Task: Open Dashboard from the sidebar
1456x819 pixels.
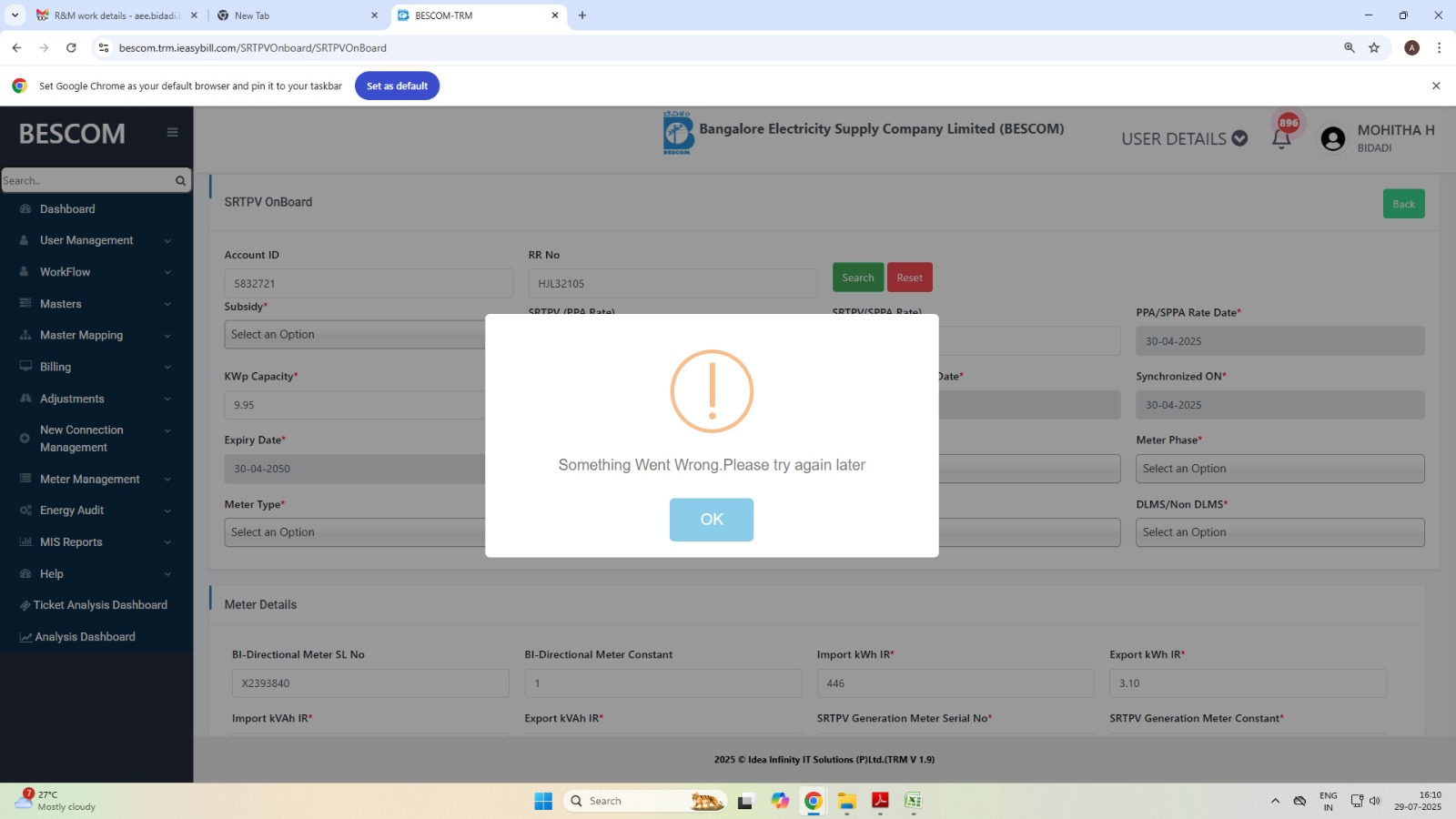Action: coord(67,209)
